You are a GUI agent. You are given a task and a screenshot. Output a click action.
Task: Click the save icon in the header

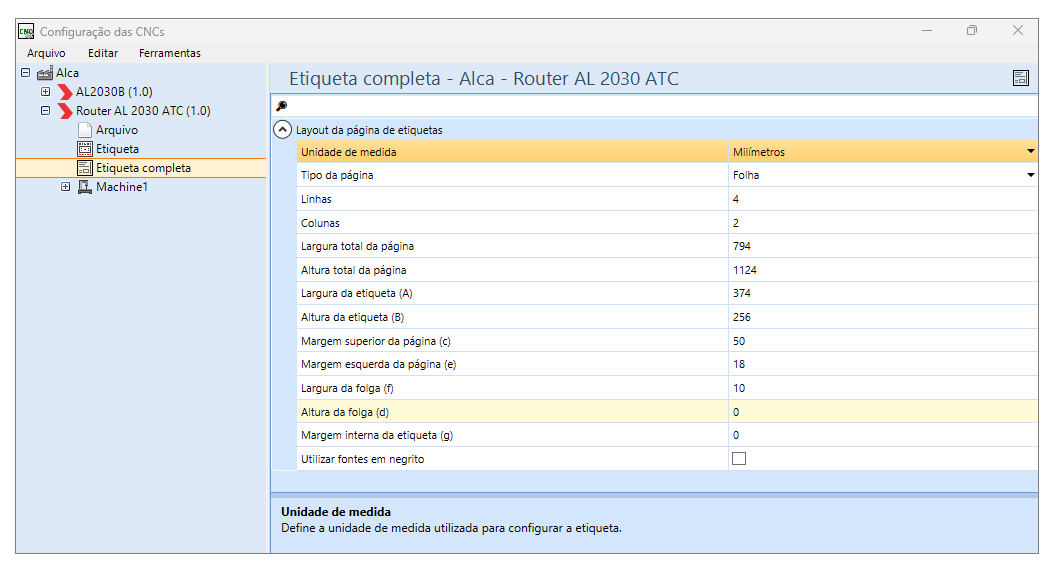click(1020, 79)
